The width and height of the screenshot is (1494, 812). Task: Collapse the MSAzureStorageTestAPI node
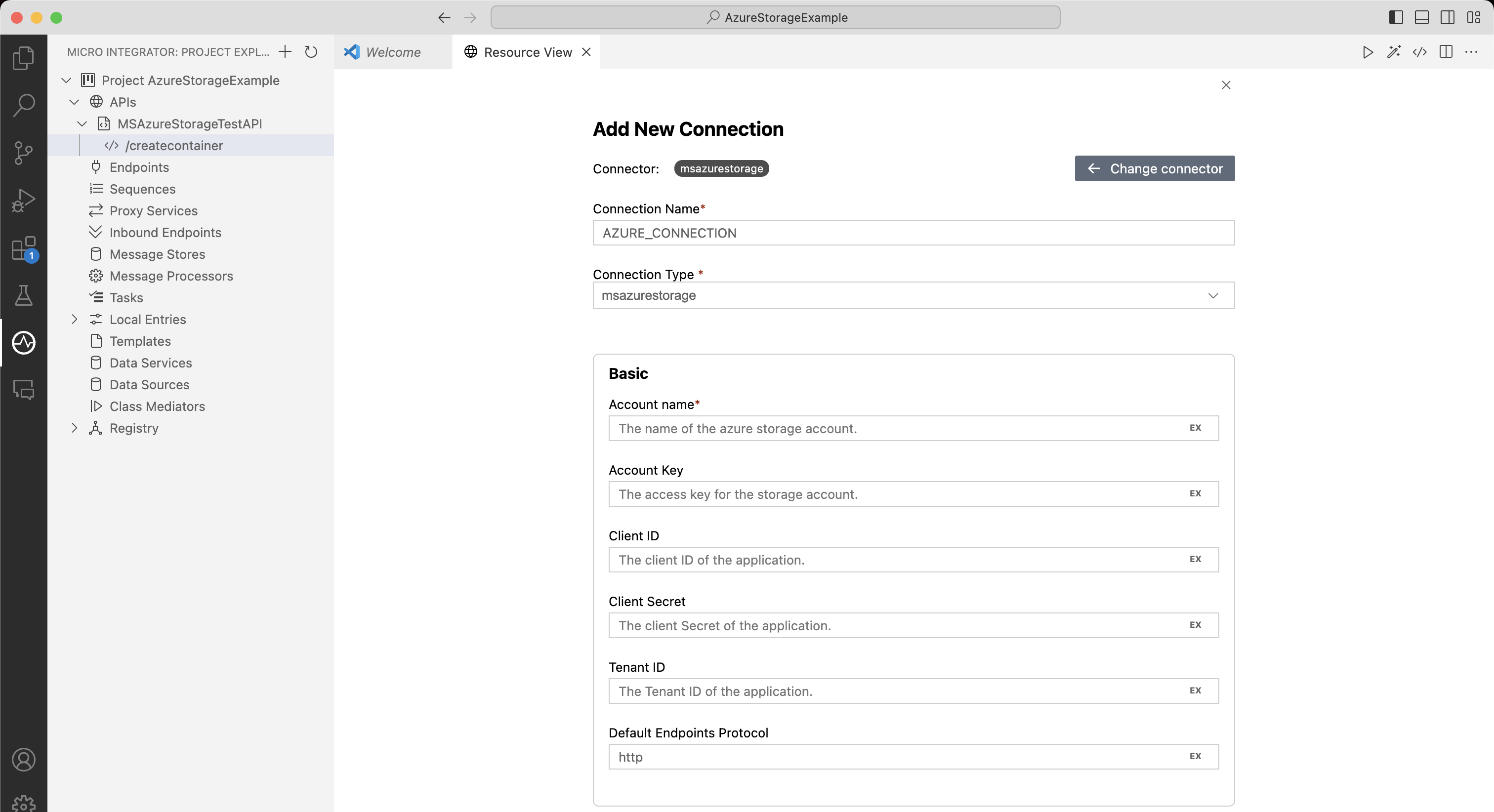click(x=83, y=123)
